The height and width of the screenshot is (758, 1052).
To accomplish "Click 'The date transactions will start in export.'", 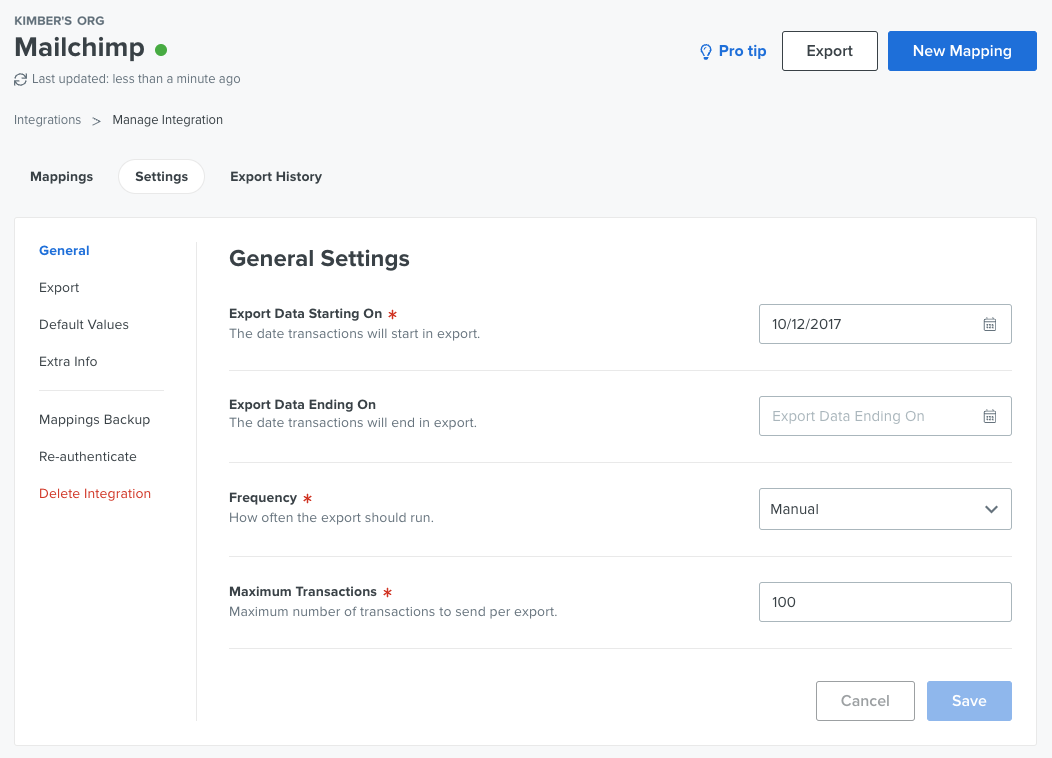I will [355, 333].
